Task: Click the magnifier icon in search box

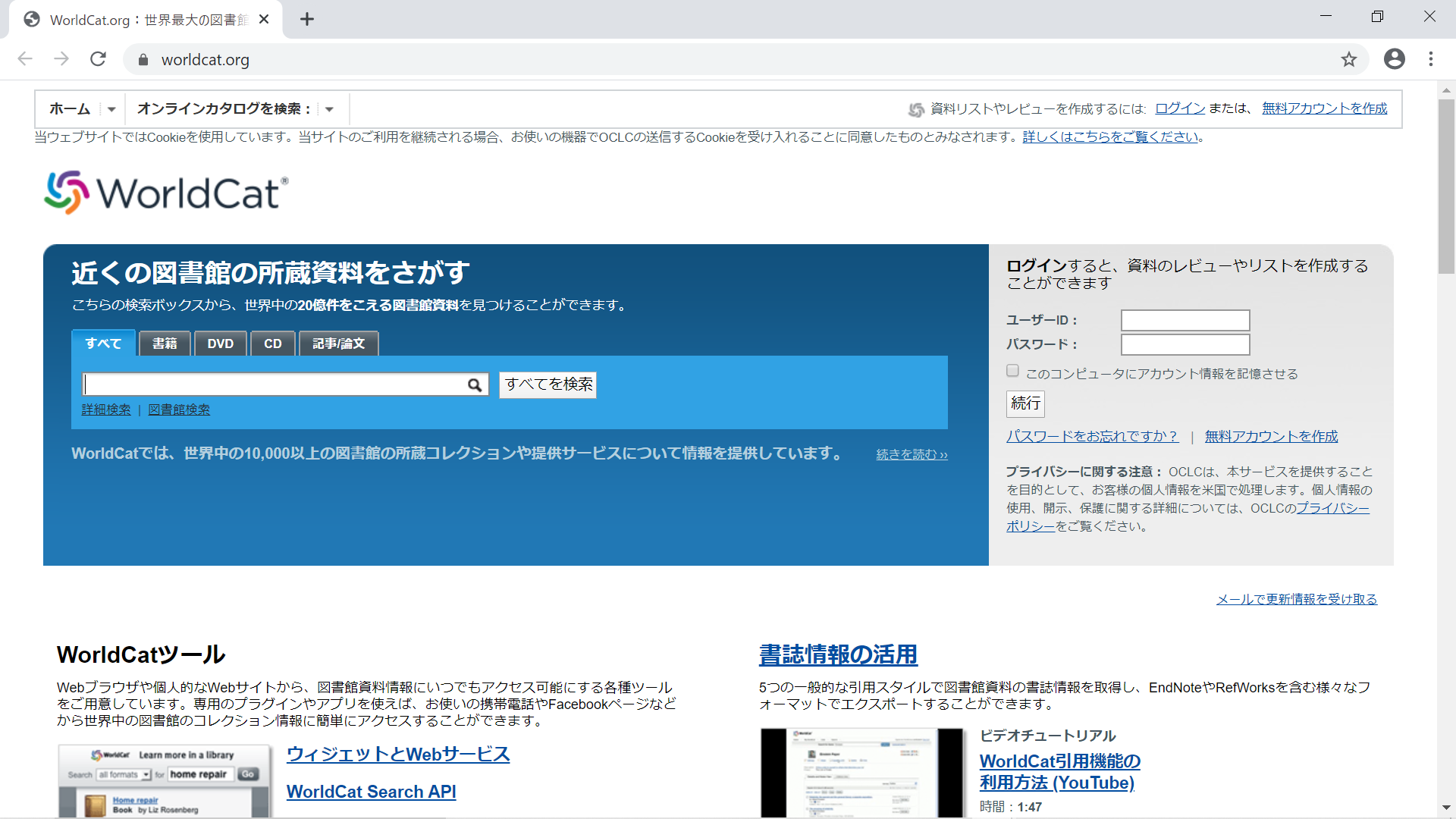Action: click(x=475, y=385)
